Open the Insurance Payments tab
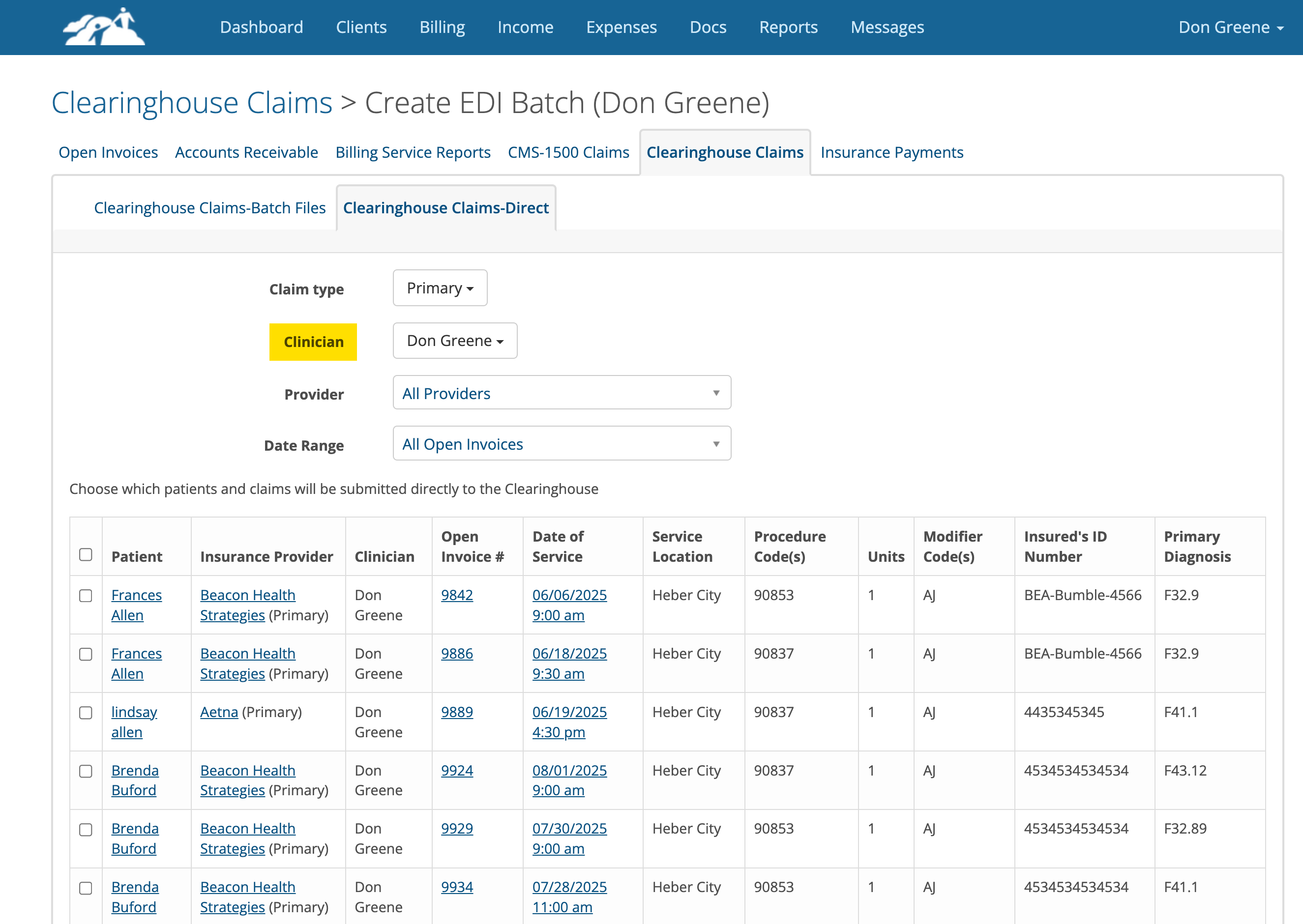 [x=891, y=152]
